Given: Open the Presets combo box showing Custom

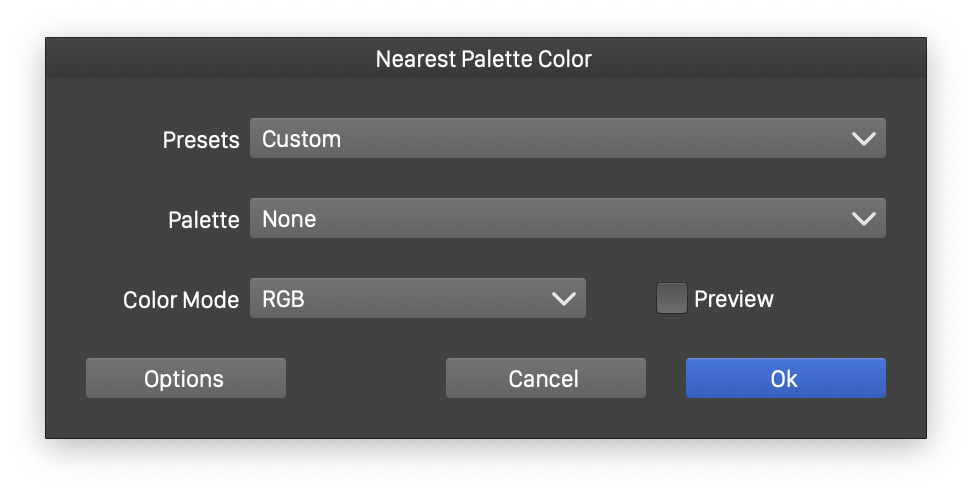Looking at the screenshot, I should 550,139.
